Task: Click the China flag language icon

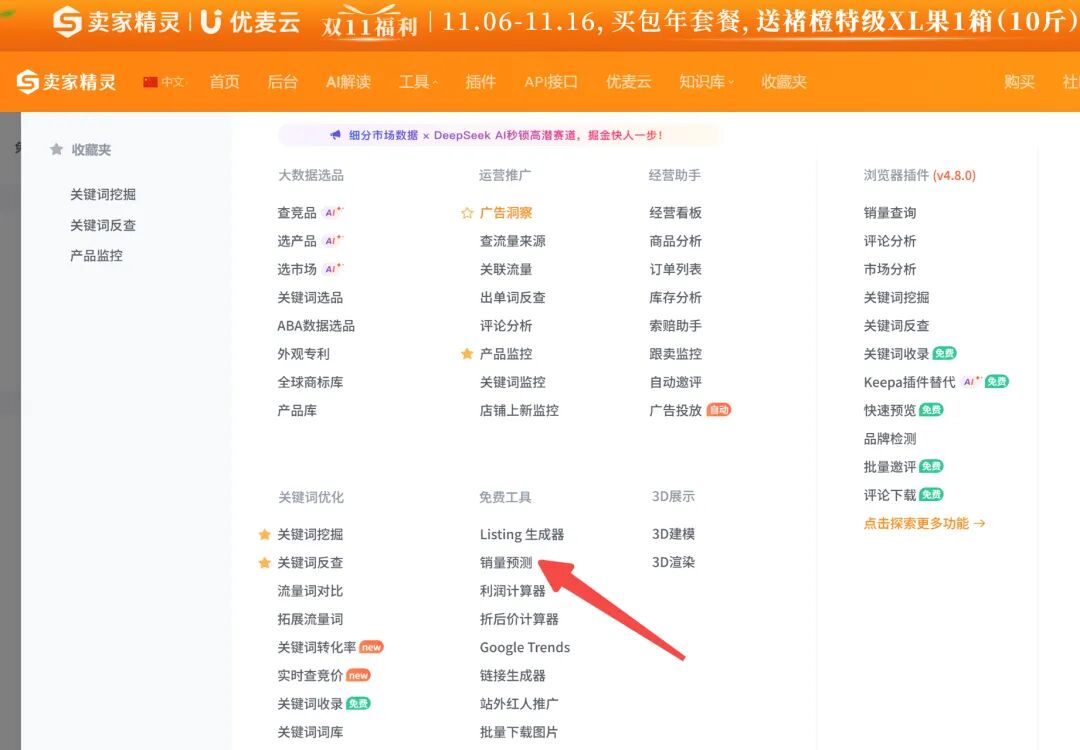Action: (150, 82)
